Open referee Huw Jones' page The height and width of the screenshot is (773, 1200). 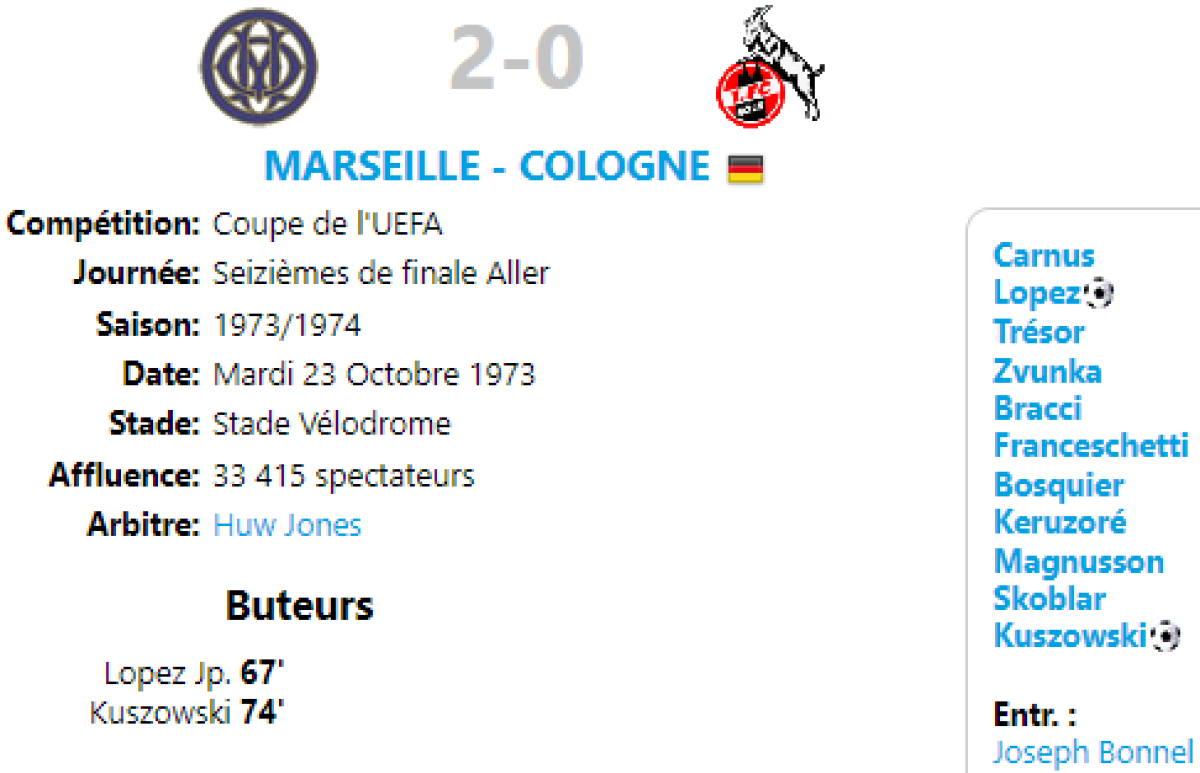coord(287,525)
